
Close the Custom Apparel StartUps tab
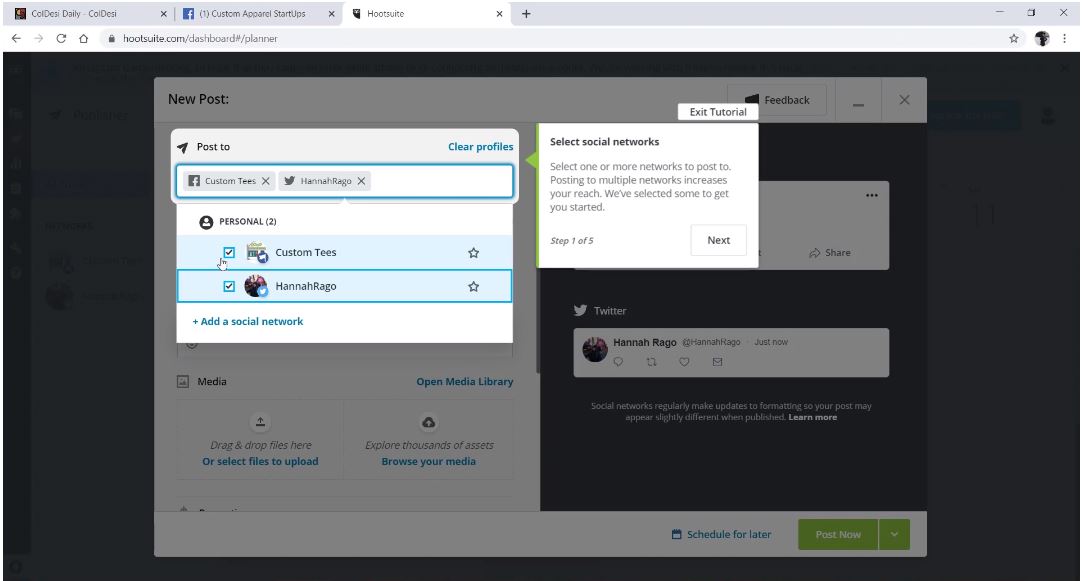pos(332,14)
